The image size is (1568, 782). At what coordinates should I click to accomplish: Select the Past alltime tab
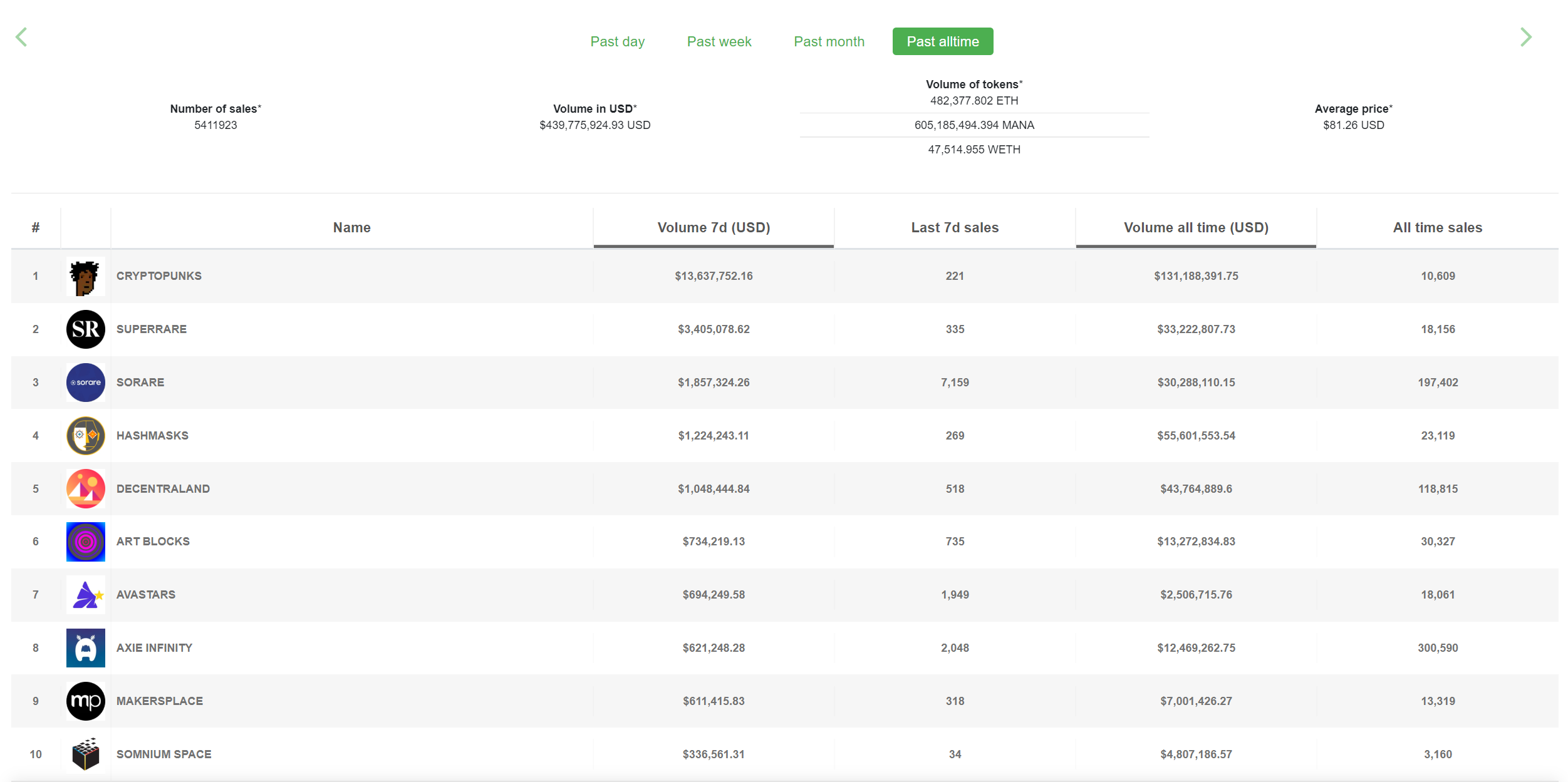click(x=942, y=41)
